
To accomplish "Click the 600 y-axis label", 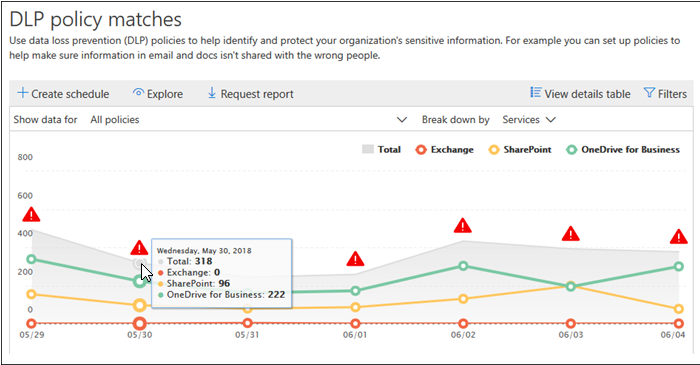I will point(25,195).
